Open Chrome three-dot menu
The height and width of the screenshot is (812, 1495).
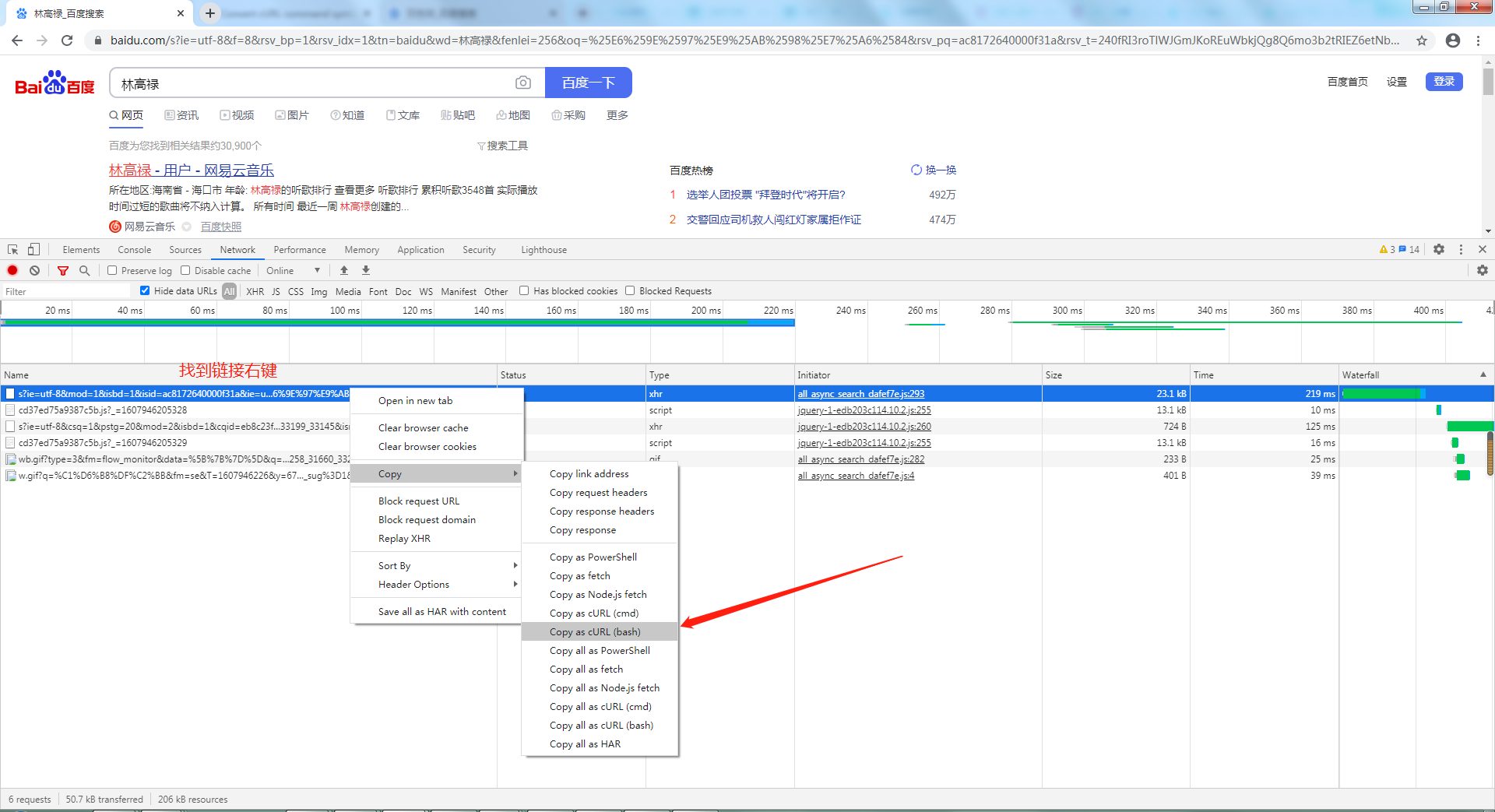coord(1478,40)
